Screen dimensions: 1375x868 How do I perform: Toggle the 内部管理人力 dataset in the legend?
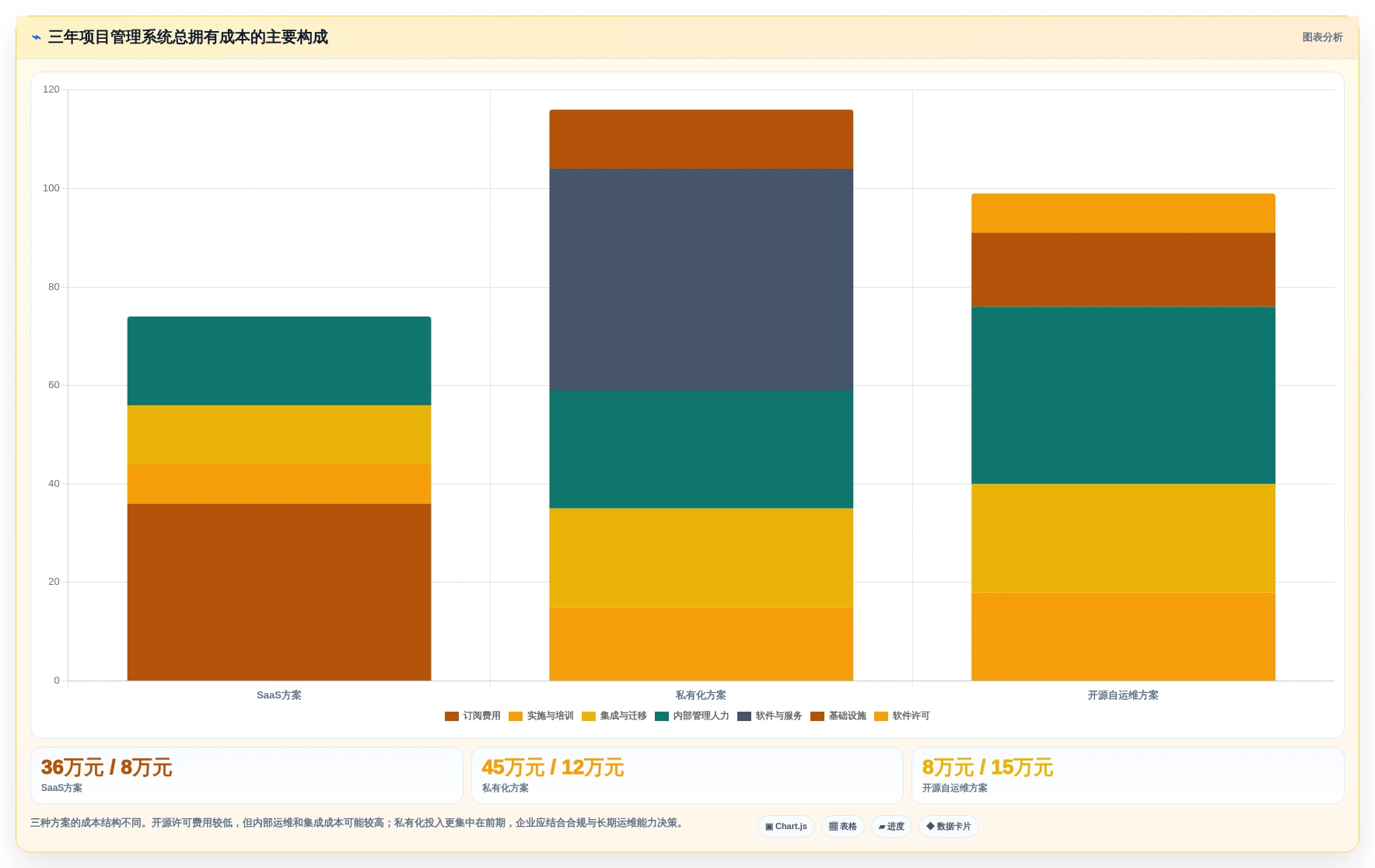[692, 716]
